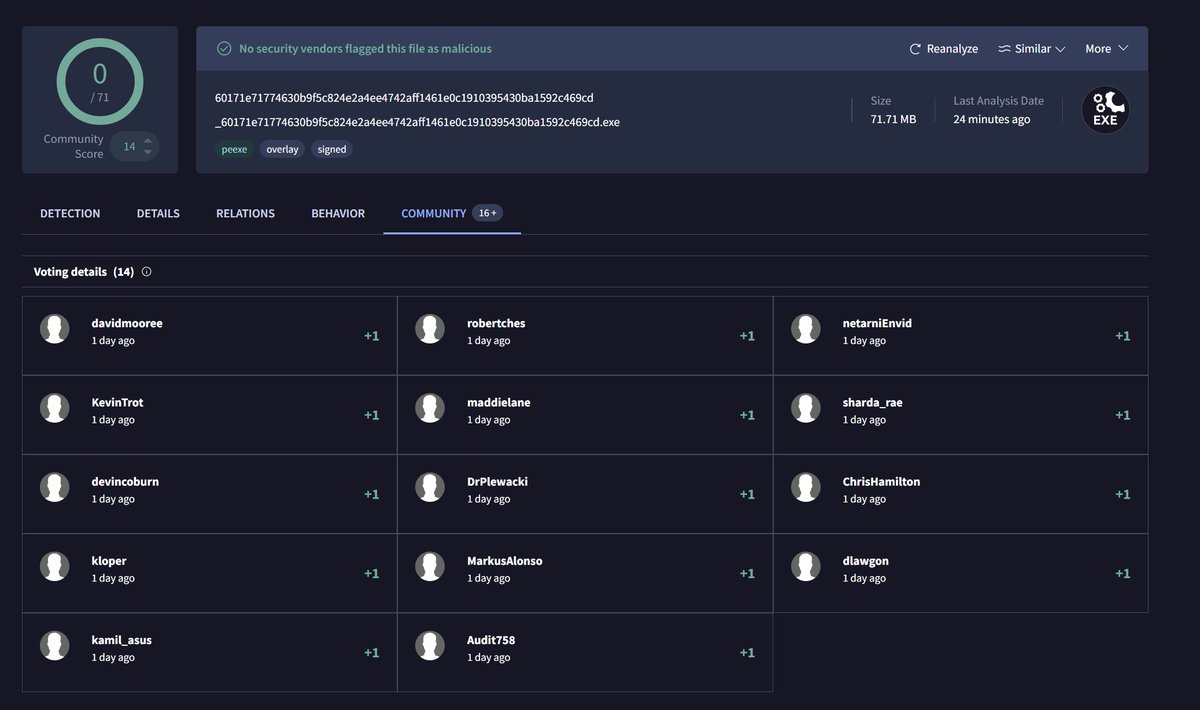Open dlawgon username link
Image resolution: width=1200 pixels, height=710 pixels.
[x=866, y=561]
